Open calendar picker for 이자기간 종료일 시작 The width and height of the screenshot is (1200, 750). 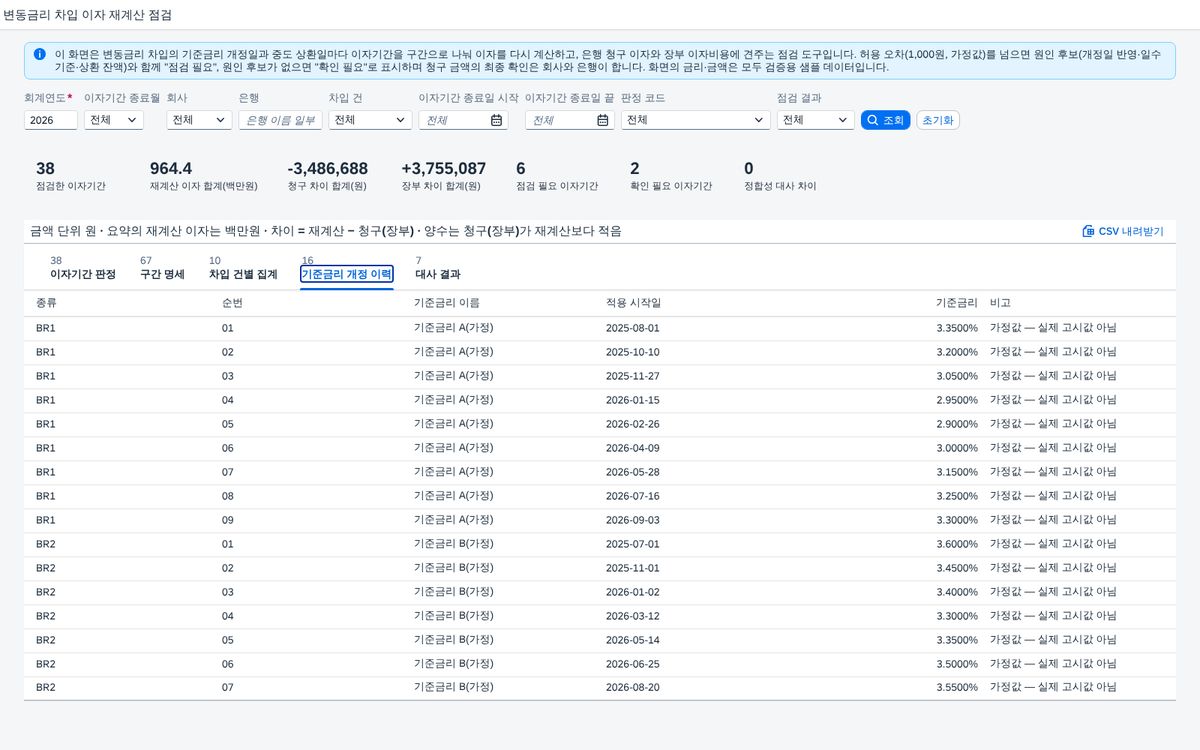coord(496,120)
